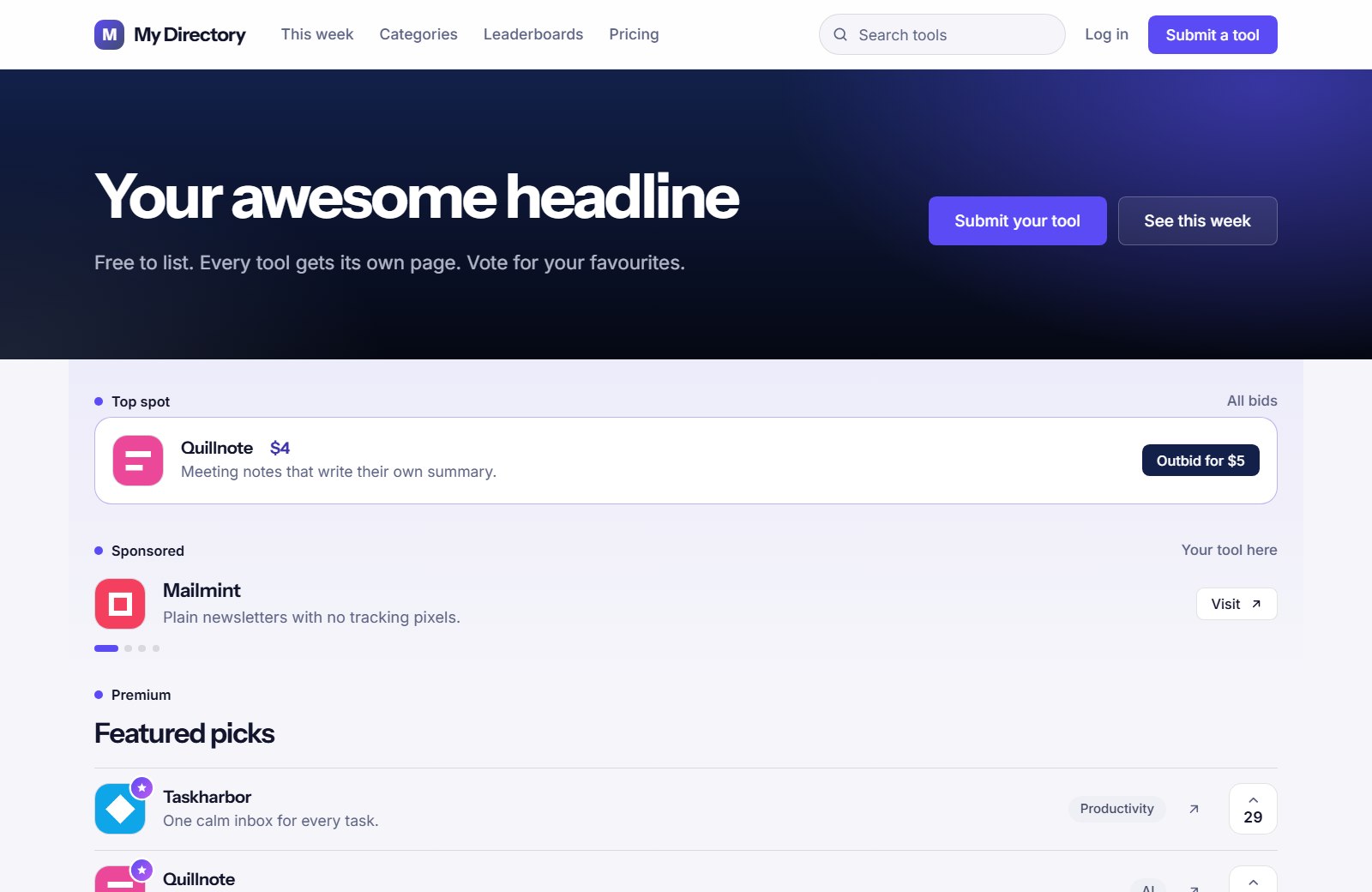1372x892 pixels.
Task: Click the search magnifier icon
Action: tap(840, 34)
